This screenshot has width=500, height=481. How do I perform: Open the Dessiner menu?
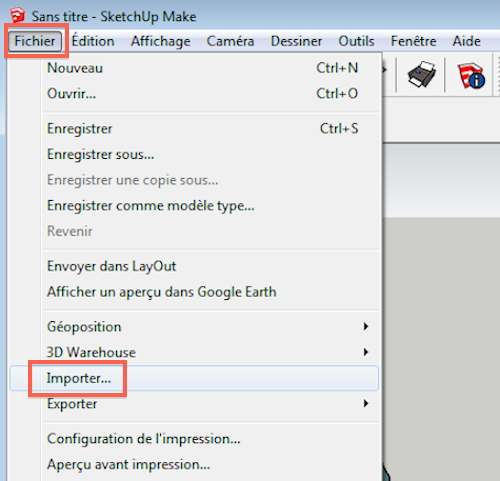tap(296, 41)
